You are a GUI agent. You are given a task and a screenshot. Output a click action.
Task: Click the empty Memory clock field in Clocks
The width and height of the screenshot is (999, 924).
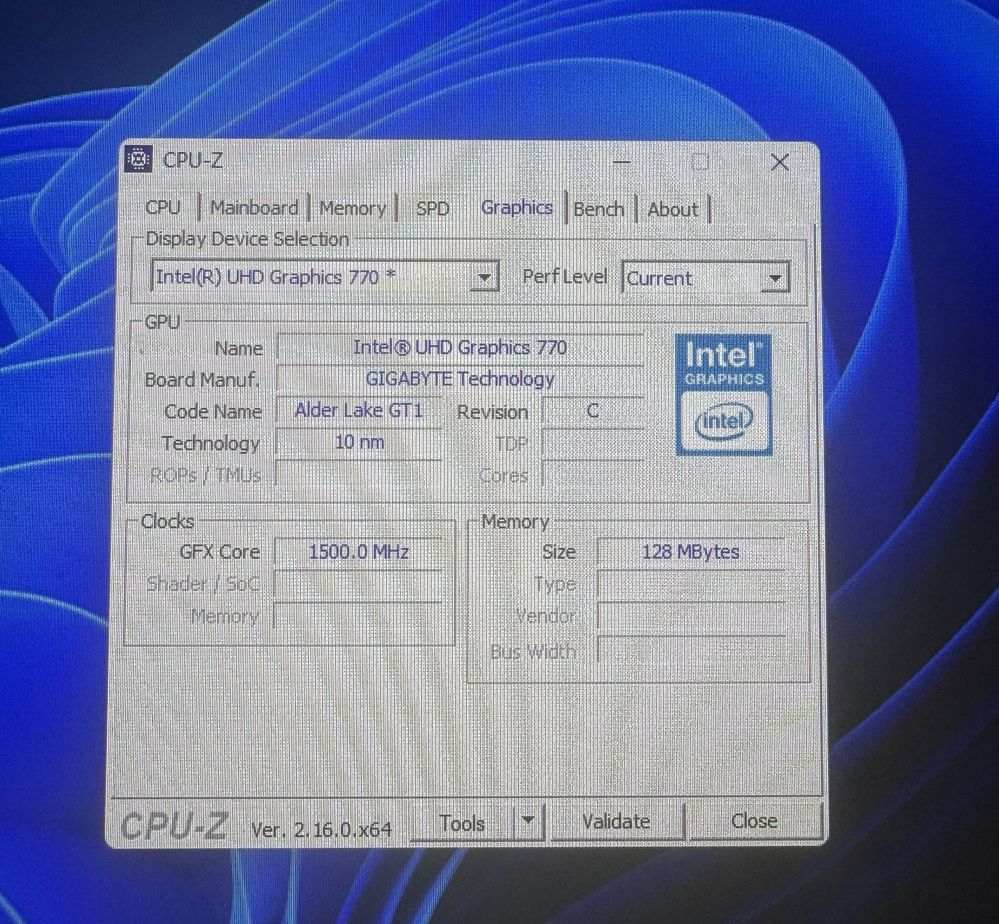(358, 616)
